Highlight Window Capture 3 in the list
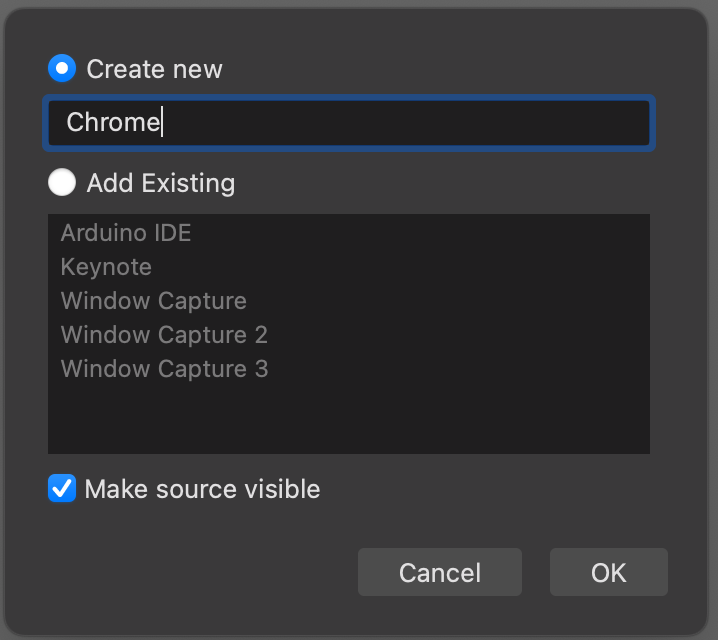This screenshot has height=640, width=718. click(x=164, y=369)
